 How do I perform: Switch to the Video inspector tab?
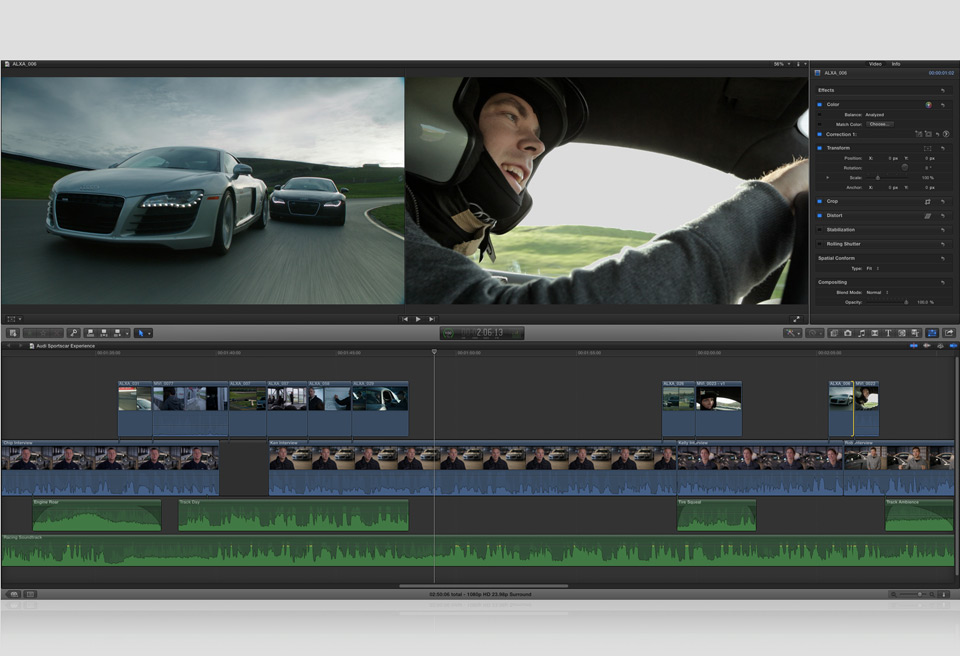(x=875, y=64)
